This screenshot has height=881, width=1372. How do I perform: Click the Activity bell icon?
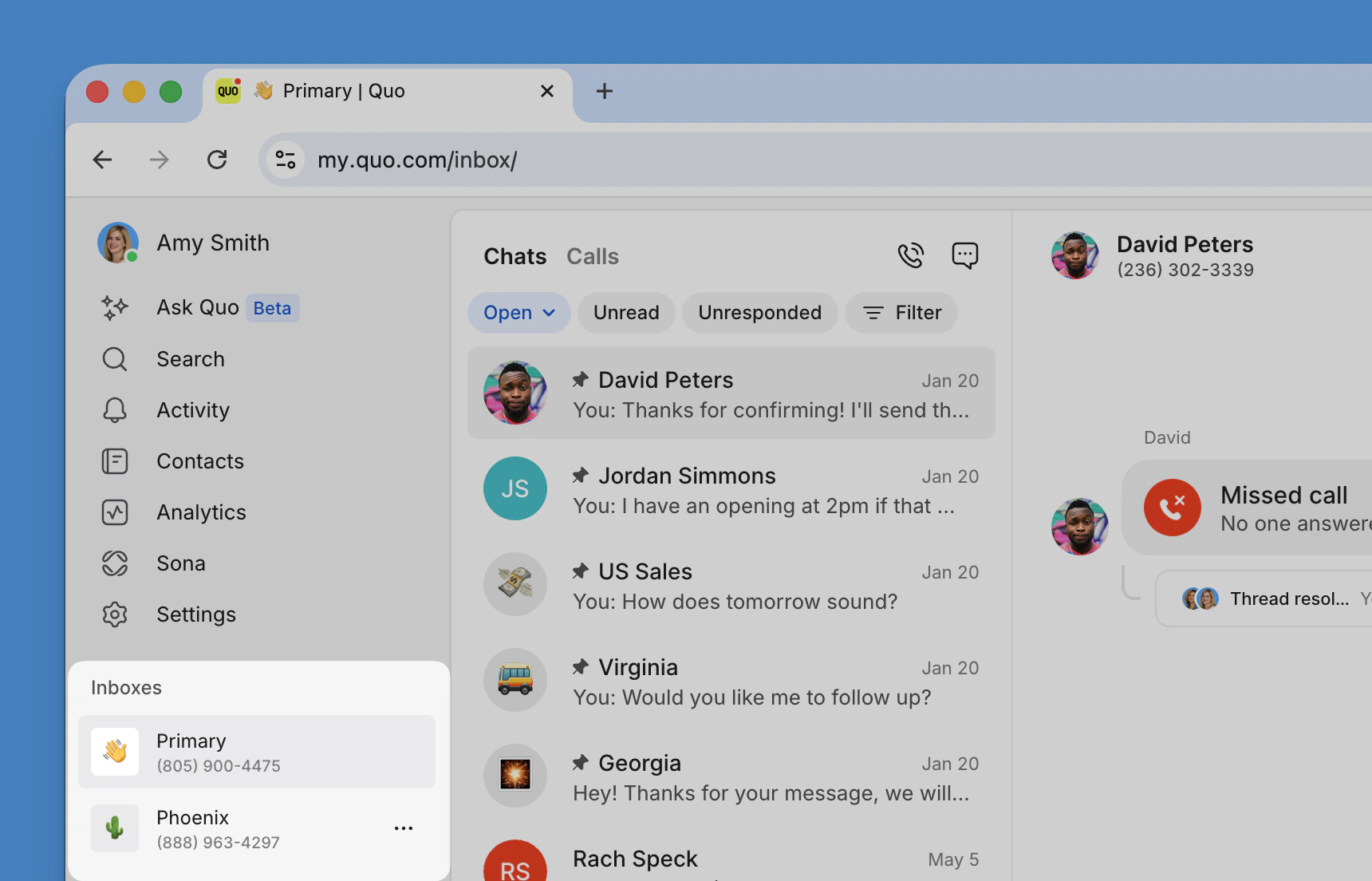tap(115, 410)
